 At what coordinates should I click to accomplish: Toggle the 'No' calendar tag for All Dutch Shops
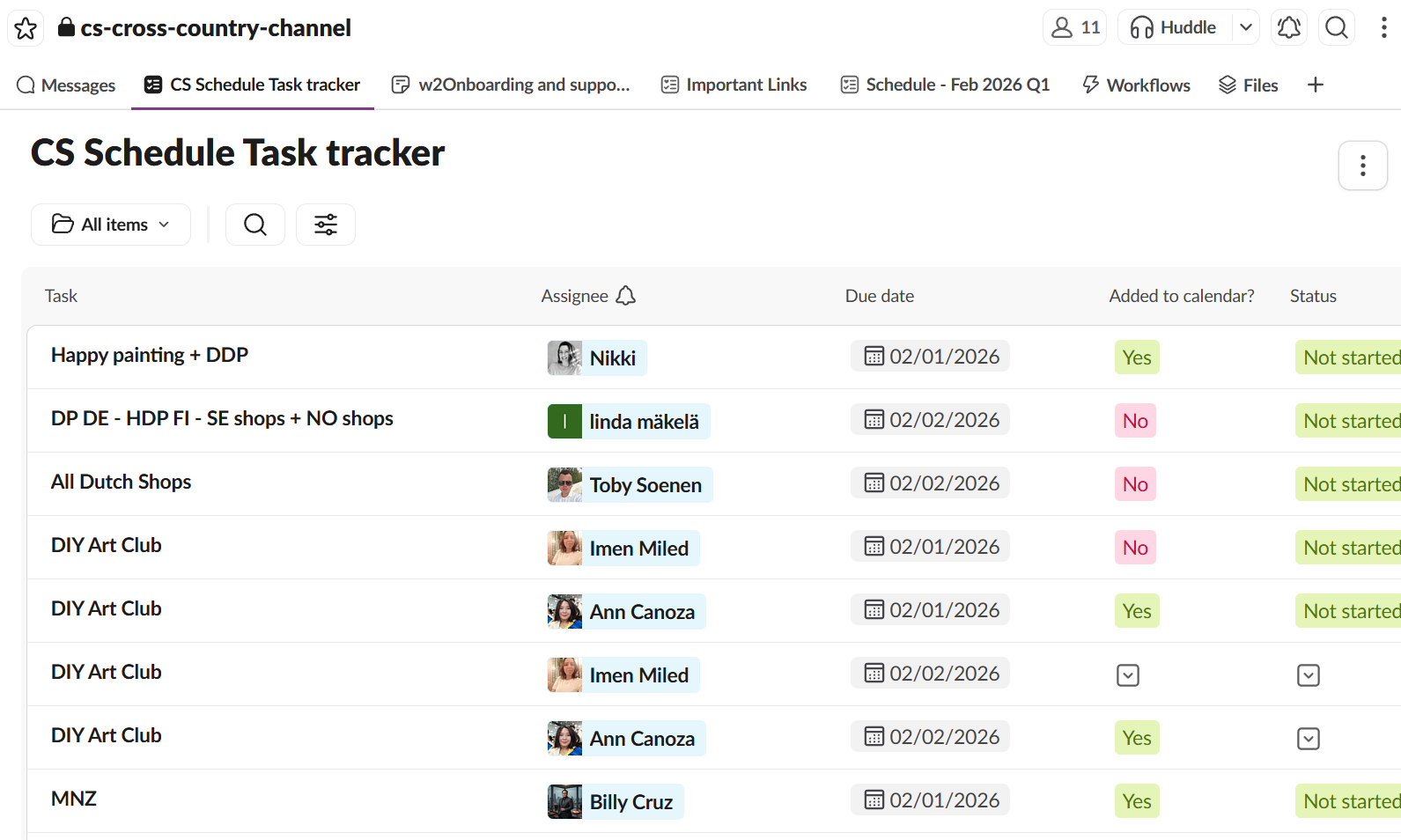pyautogui.click(x=1134, y=484)
